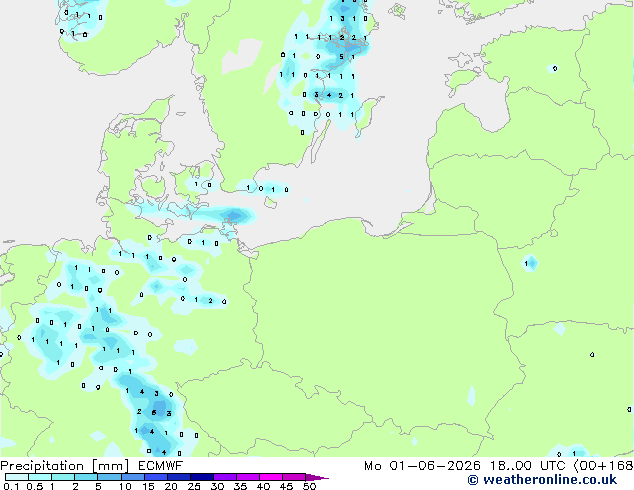The width and height of the screenshot is (634, 490).
Task: Click the legend value "0.1"
Action: click(10, 486)
